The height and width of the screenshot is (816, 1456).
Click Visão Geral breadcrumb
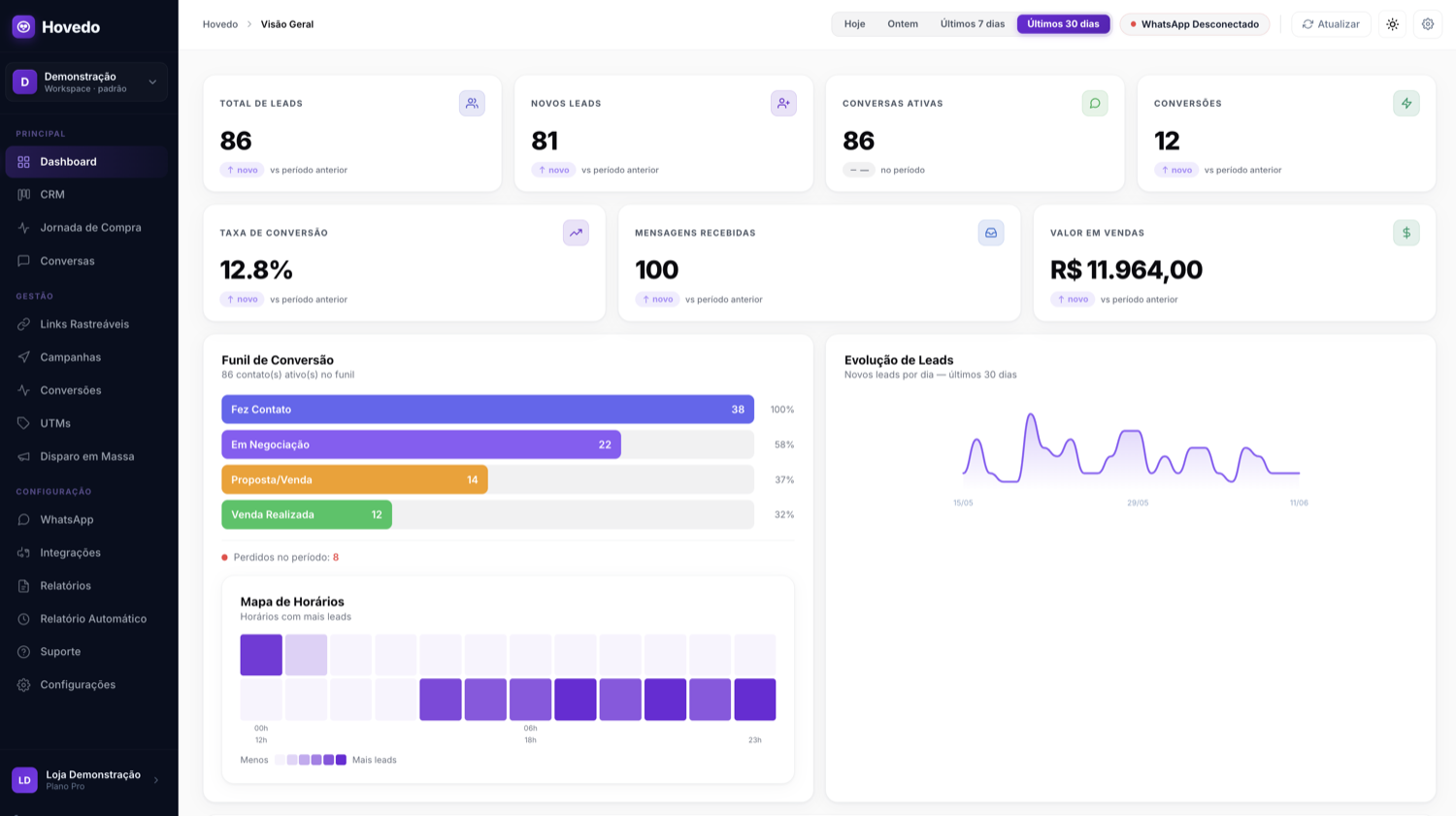point(287,24)
